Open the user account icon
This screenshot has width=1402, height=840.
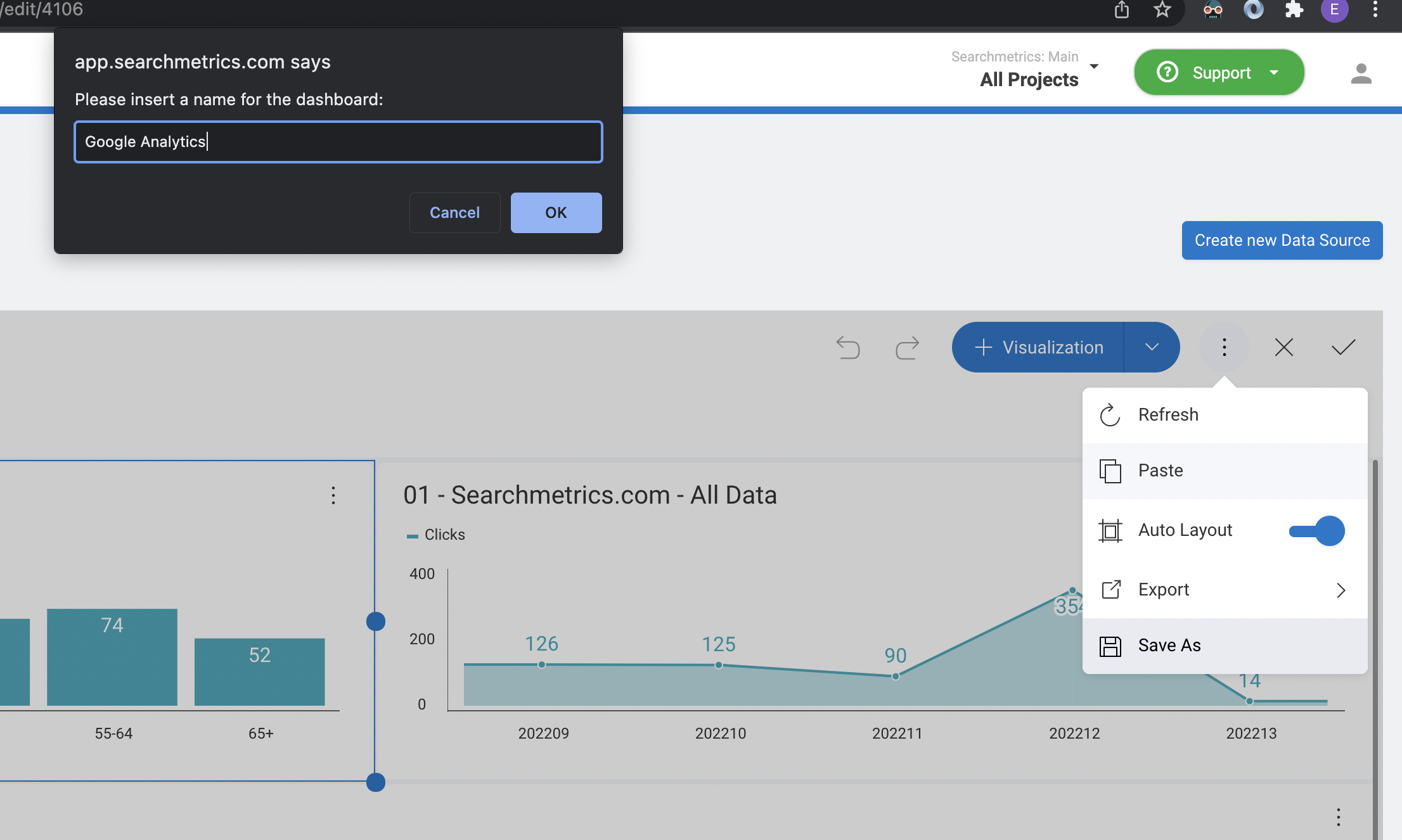[1361, 73]
